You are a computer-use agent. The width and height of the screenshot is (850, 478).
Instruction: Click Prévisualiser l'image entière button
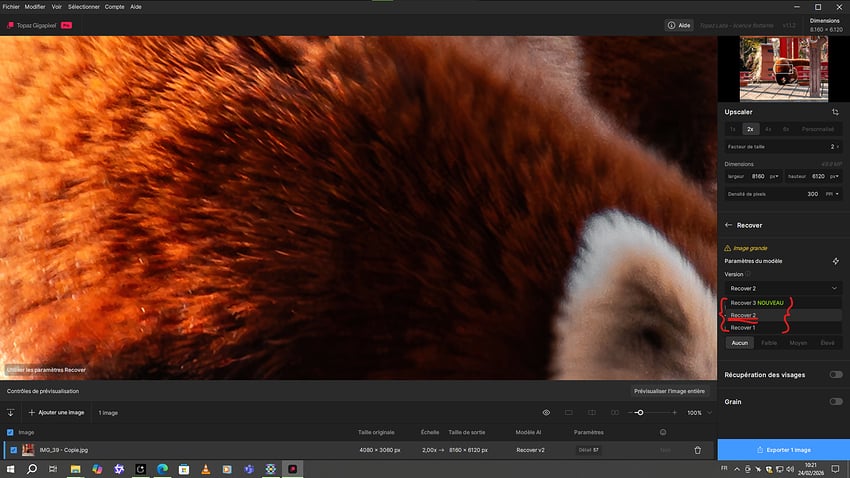coord(670,391)
